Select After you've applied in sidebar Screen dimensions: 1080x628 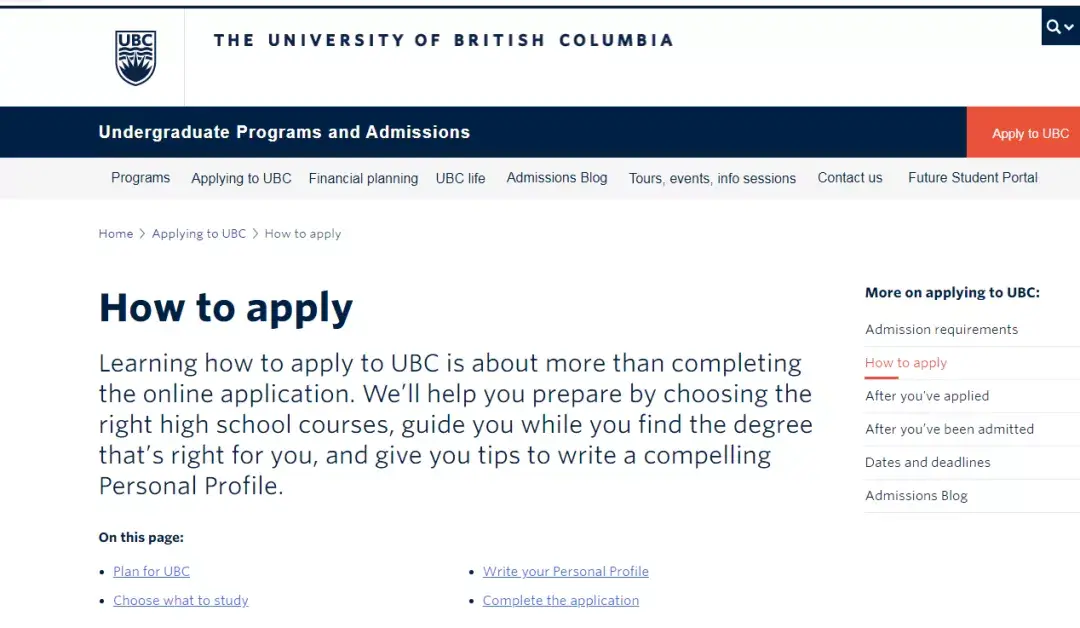(x=926, y=396)
